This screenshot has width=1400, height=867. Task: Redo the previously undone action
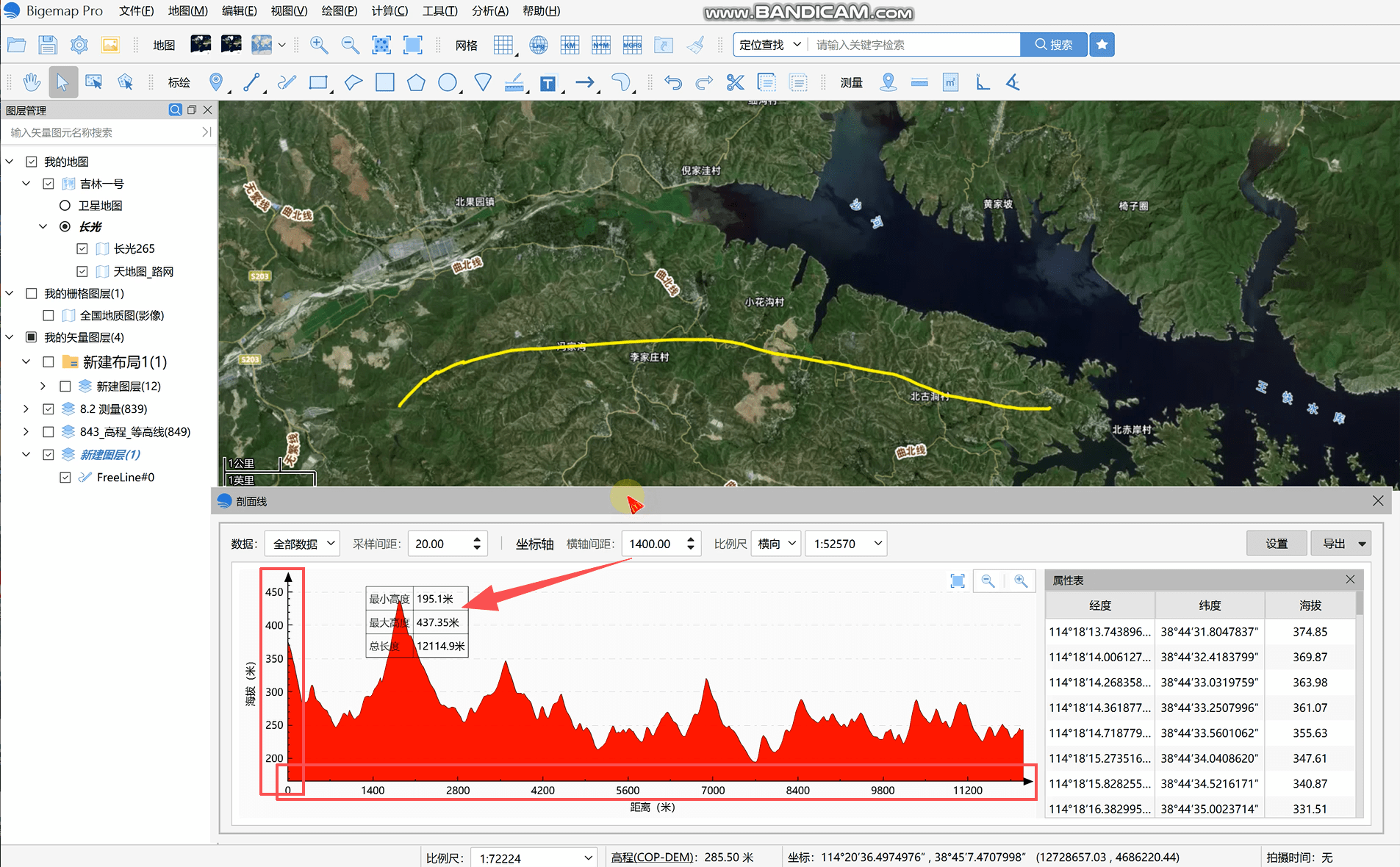click(704, 82)
